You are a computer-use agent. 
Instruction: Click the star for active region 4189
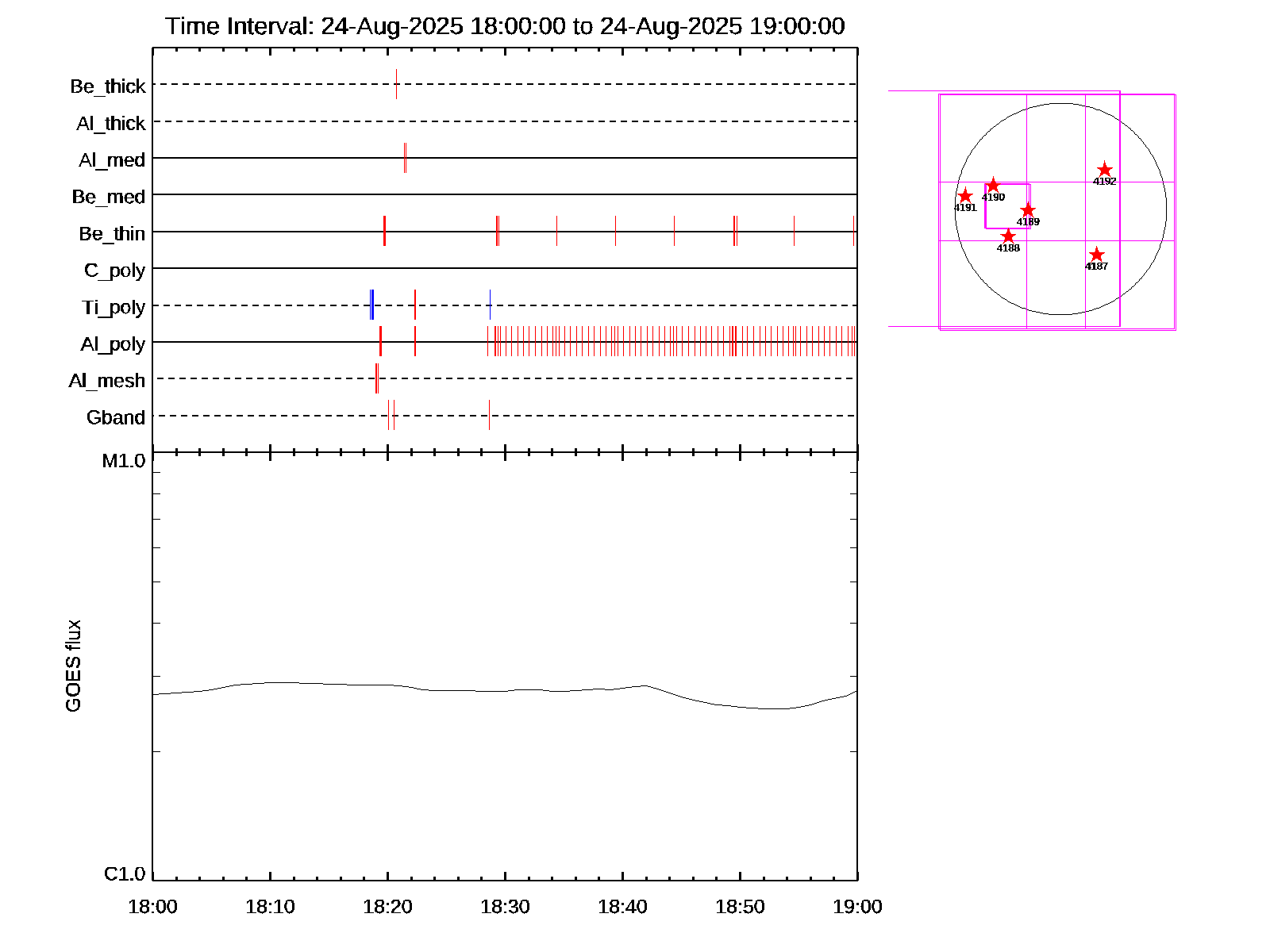pos(1028,210)
